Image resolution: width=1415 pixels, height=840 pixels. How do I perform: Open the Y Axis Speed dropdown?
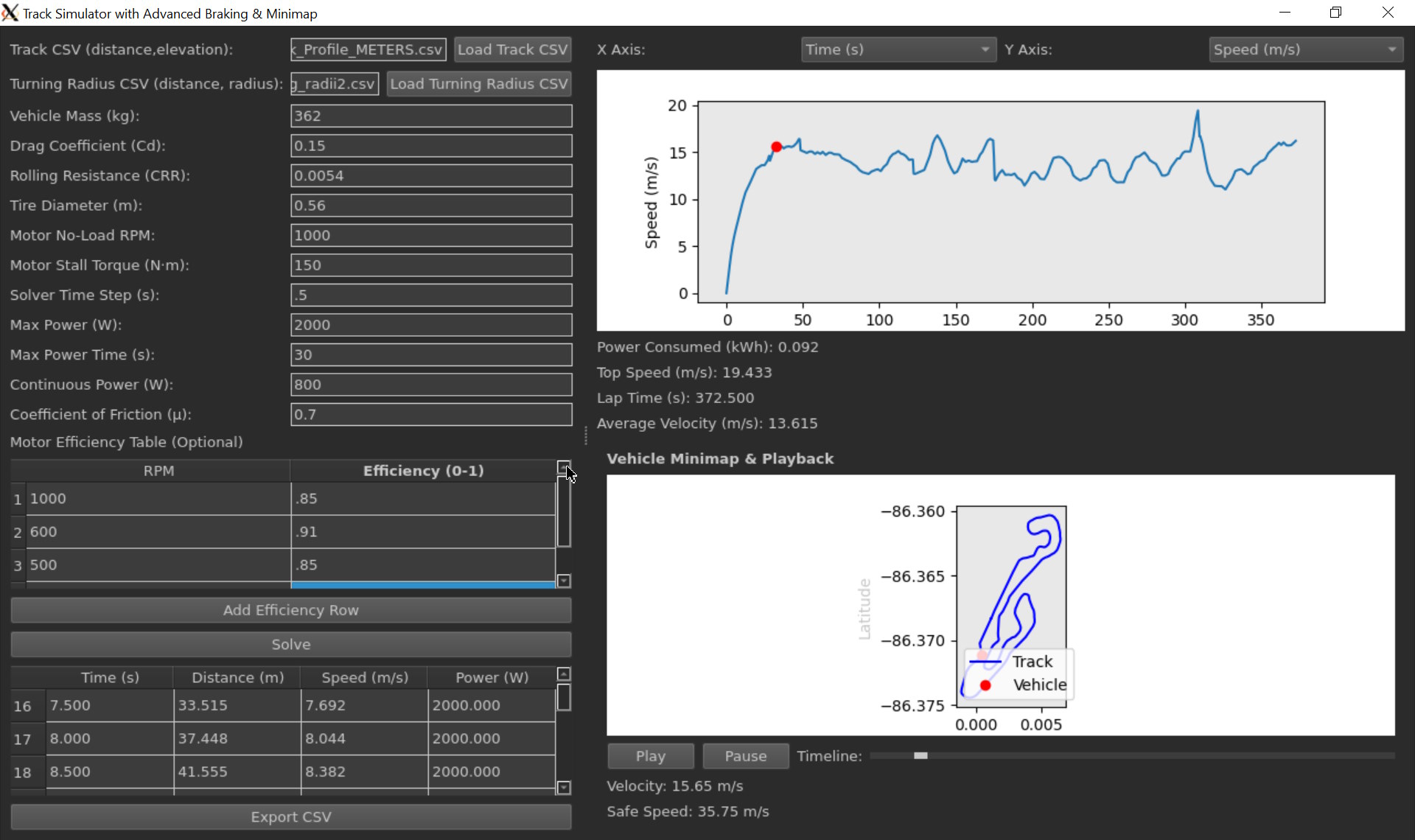pos(1305,49)
